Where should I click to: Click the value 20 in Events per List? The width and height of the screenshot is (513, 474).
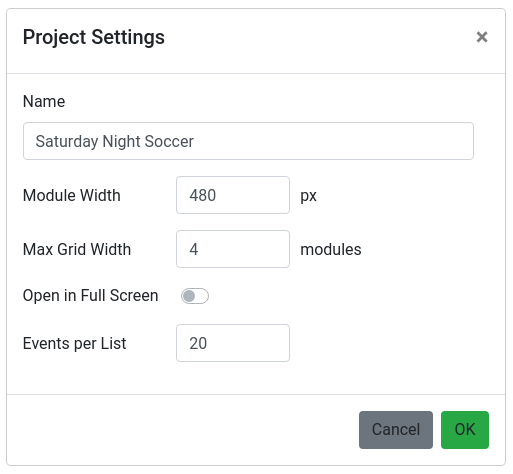(198, 343)
